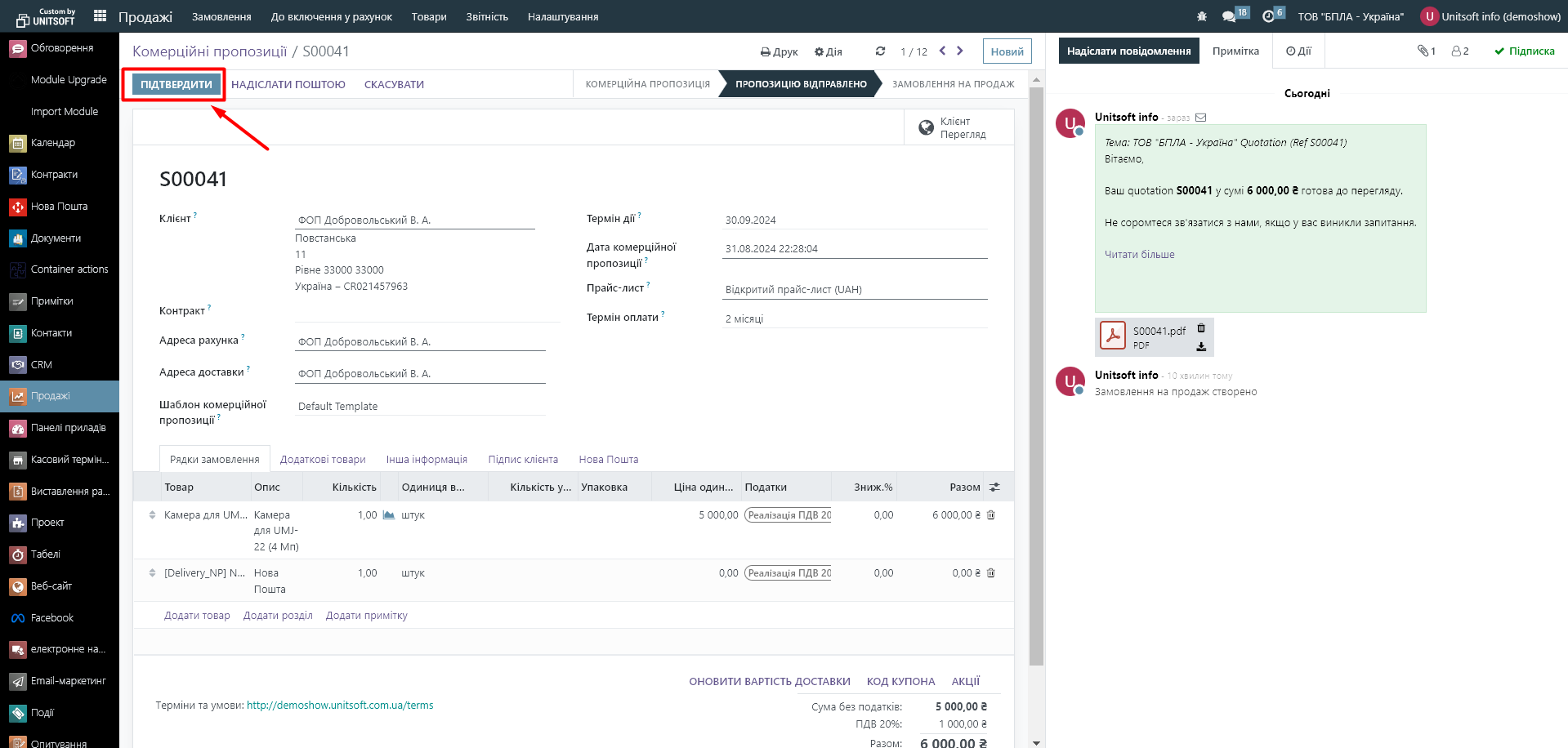Click the ПІДТВЕРДИТИ button
This screenshot has height=748, width=1568.
(x=176, y=85)
